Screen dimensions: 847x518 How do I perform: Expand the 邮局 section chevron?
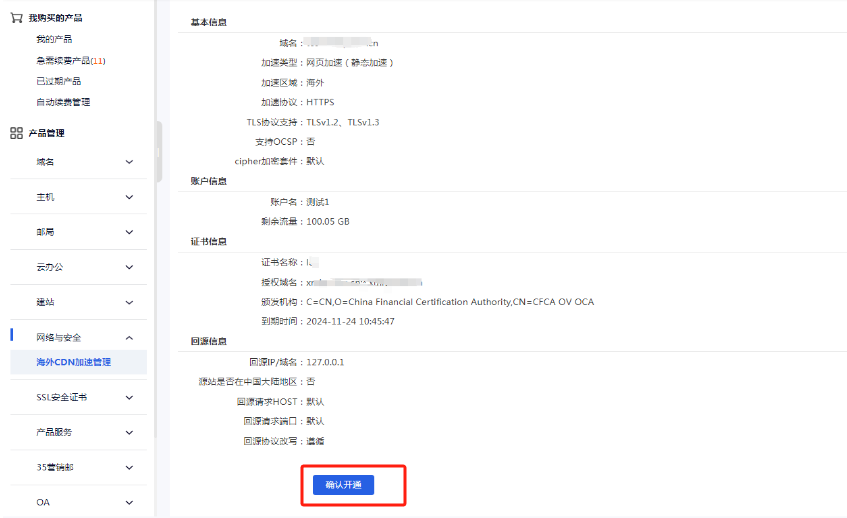(x=129, y=232)
